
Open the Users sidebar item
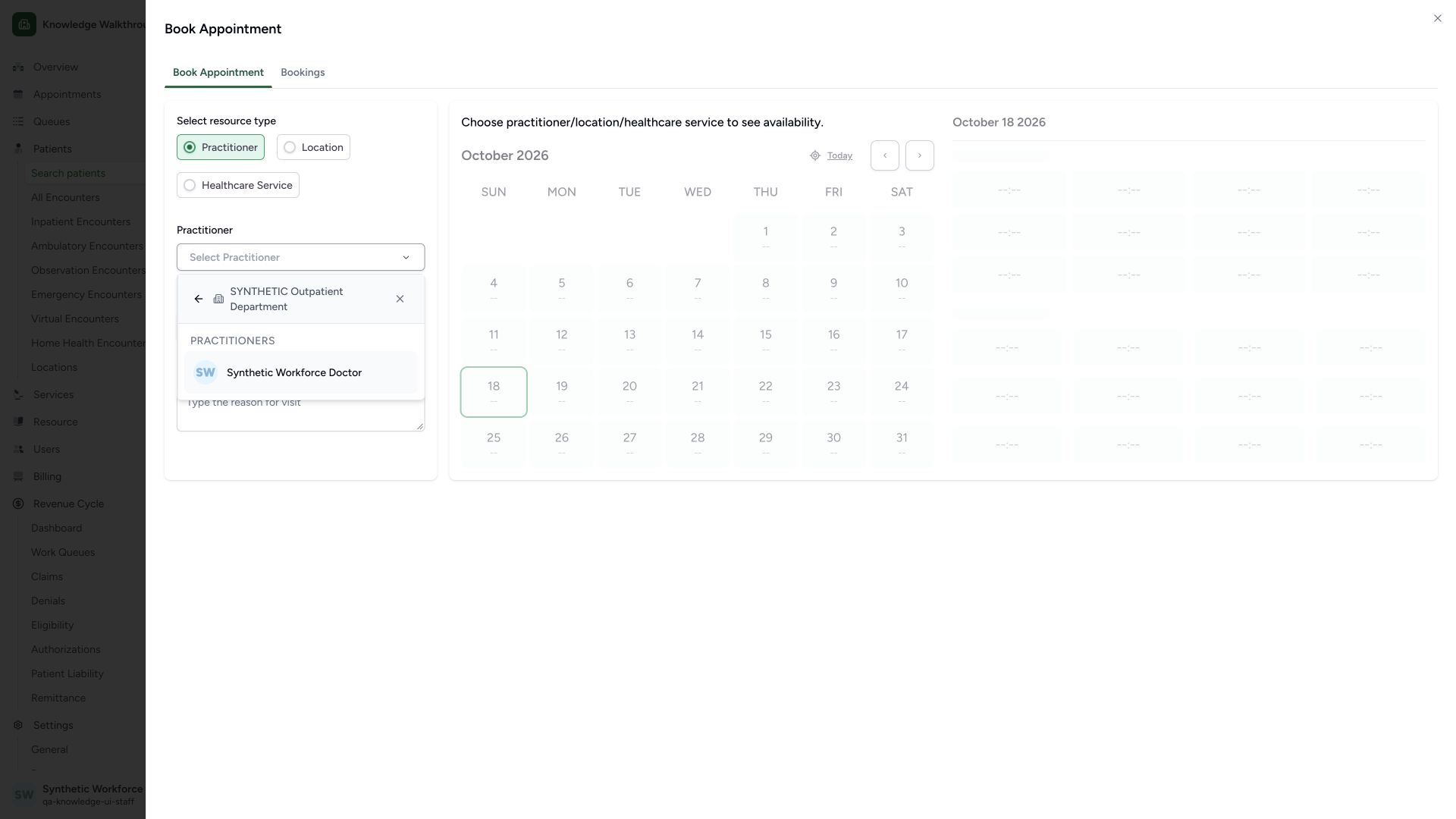pyautogui.click(x=46, y=449)
